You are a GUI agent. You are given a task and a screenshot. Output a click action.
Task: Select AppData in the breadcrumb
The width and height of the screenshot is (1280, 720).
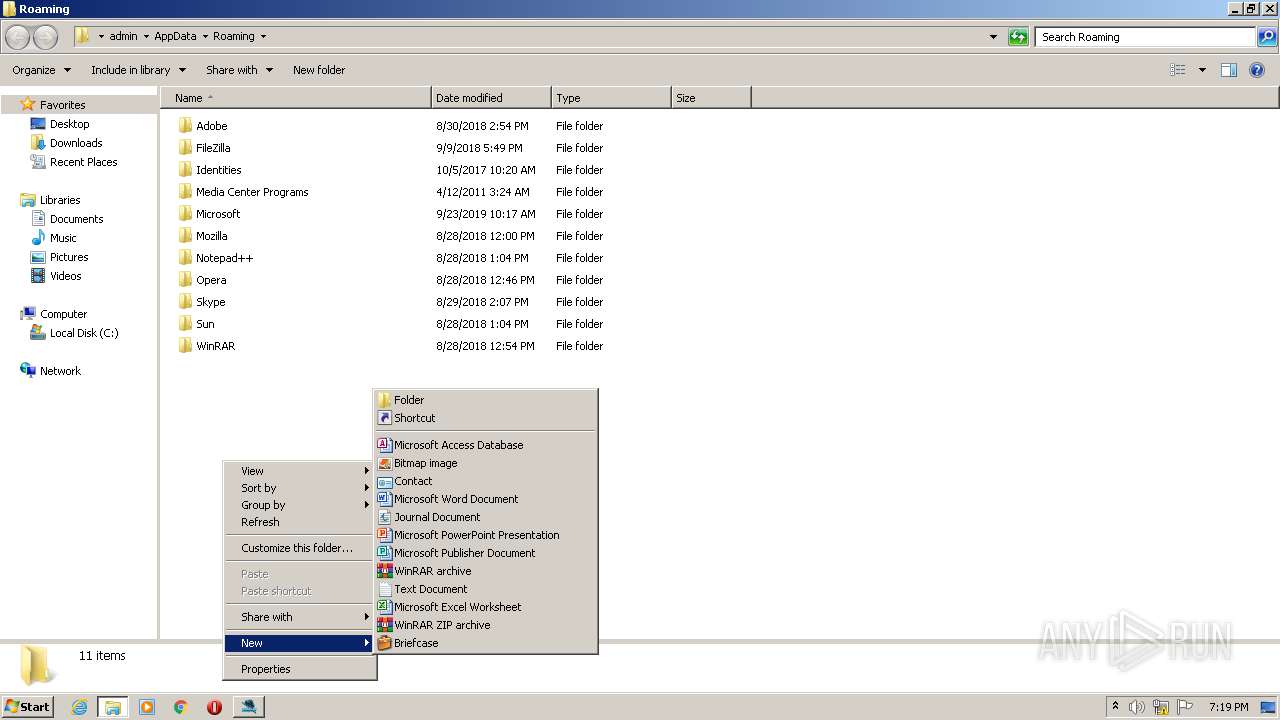175,36
